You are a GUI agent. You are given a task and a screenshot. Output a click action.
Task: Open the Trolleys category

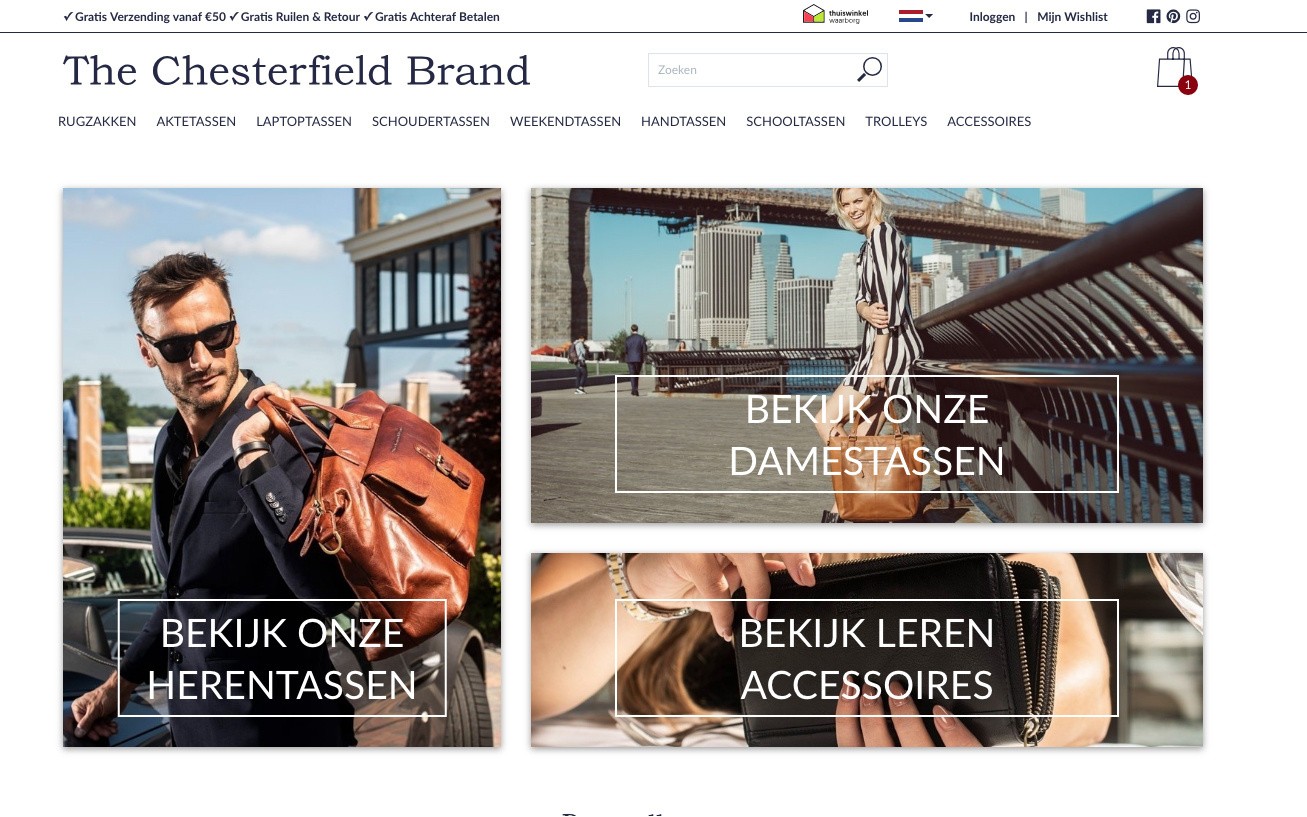pos(896,122)
